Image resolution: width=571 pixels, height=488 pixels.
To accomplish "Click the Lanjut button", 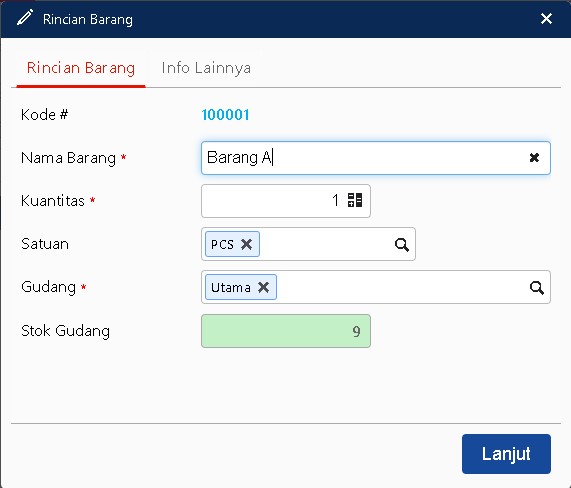I will click(506, 454).
